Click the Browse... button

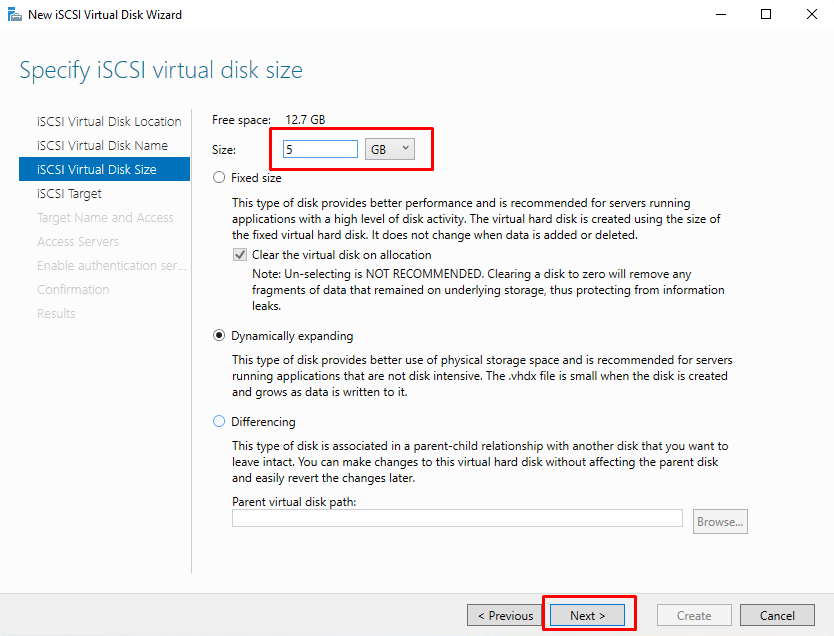point(720,522)
